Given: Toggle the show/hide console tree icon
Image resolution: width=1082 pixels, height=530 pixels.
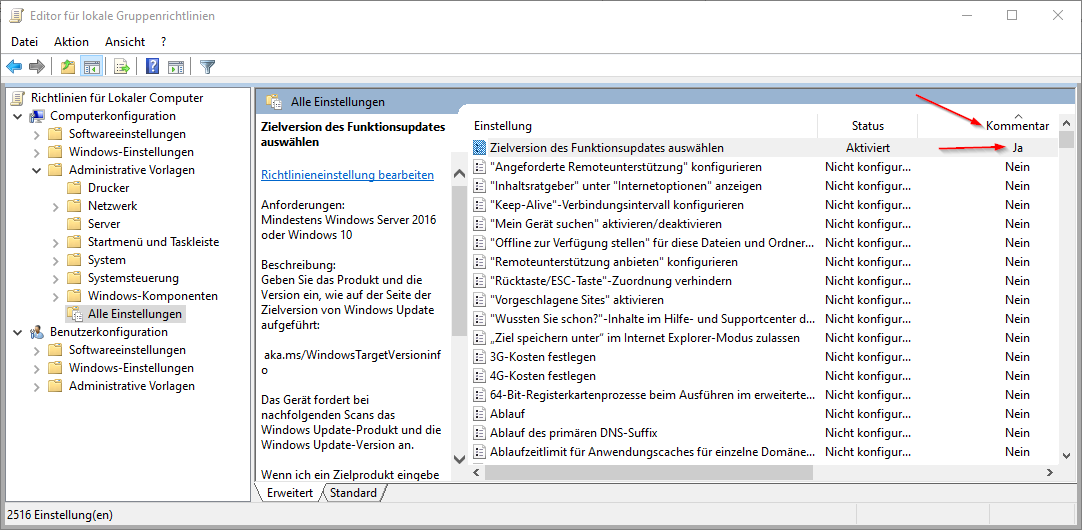Looking at the screenshot, I should click(90, 66).
